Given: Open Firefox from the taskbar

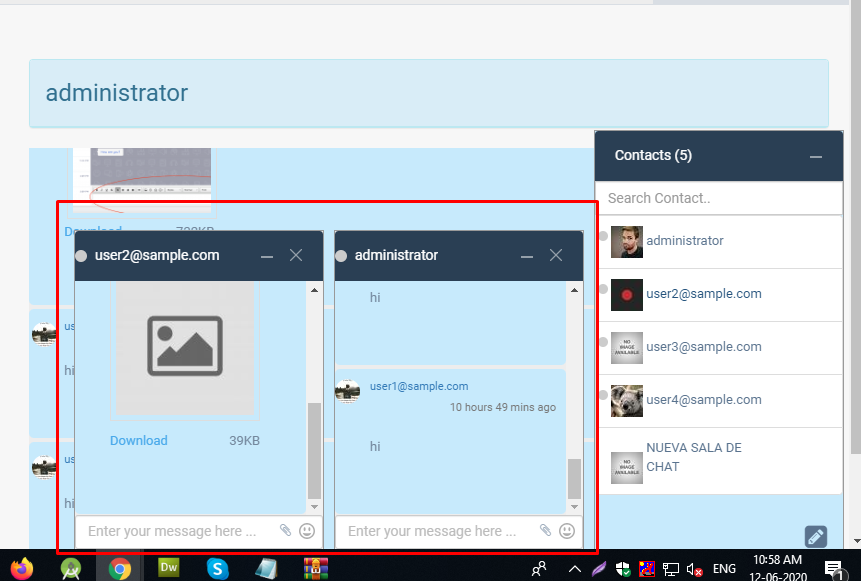Looking at the screenshot, I should (x=22, y=569).
